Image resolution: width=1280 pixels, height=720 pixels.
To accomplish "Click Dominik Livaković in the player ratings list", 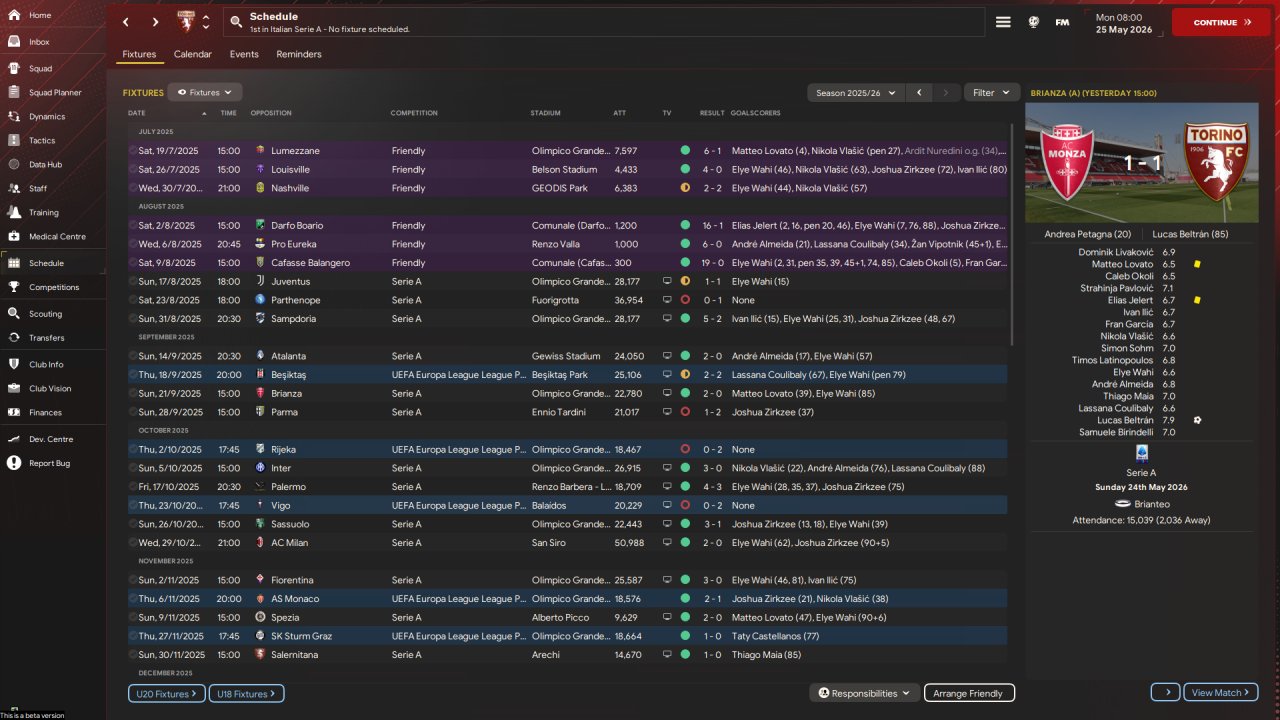I will pos(1116,252).
